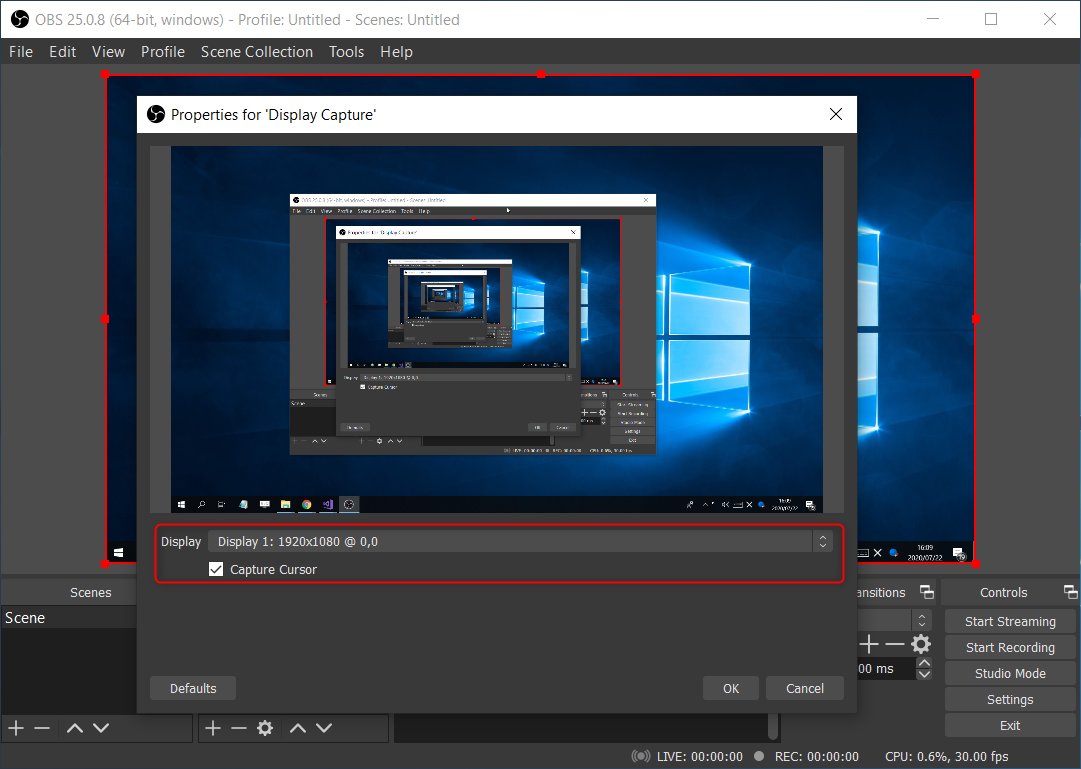Click the Defaults button
The width and height of the screenshot is (1081, 769).
pyautogui.click(x=193, y=688)
